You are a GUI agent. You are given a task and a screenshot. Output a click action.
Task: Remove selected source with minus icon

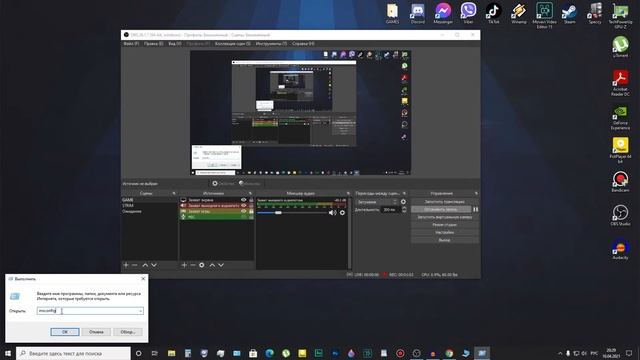[193, 265]
